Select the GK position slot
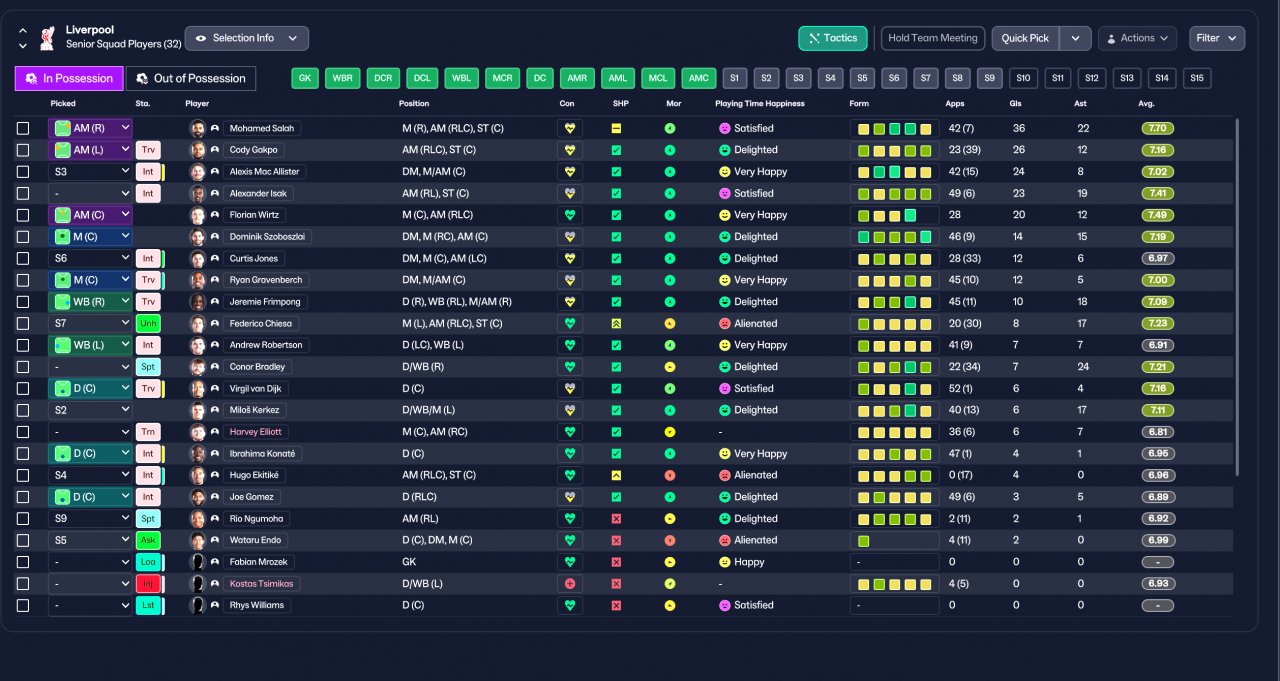Screen dimensions: 1280x681 click(x=305, y=78)
